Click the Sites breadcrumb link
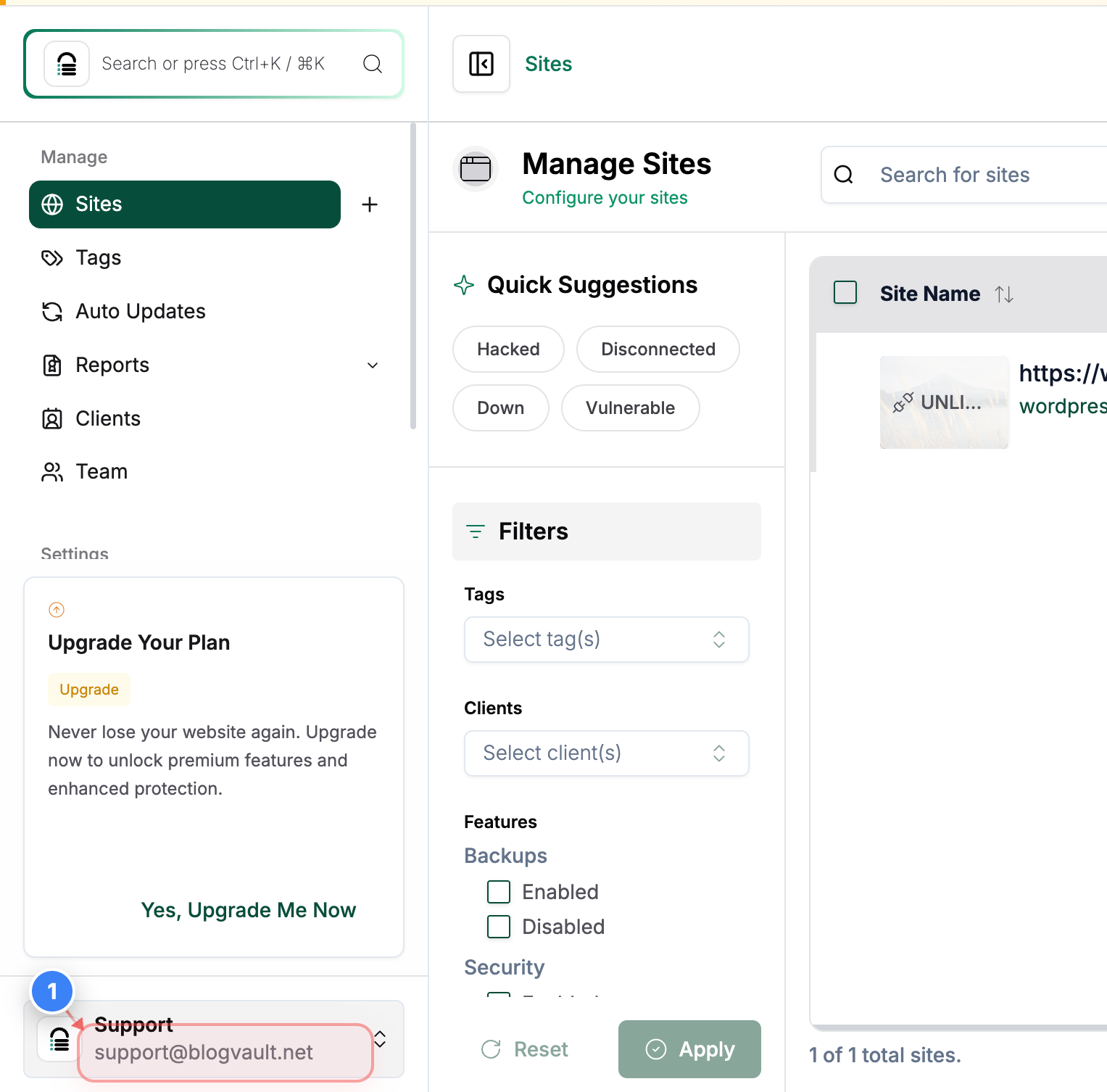 pyautogui.click(x=549, y=64)
